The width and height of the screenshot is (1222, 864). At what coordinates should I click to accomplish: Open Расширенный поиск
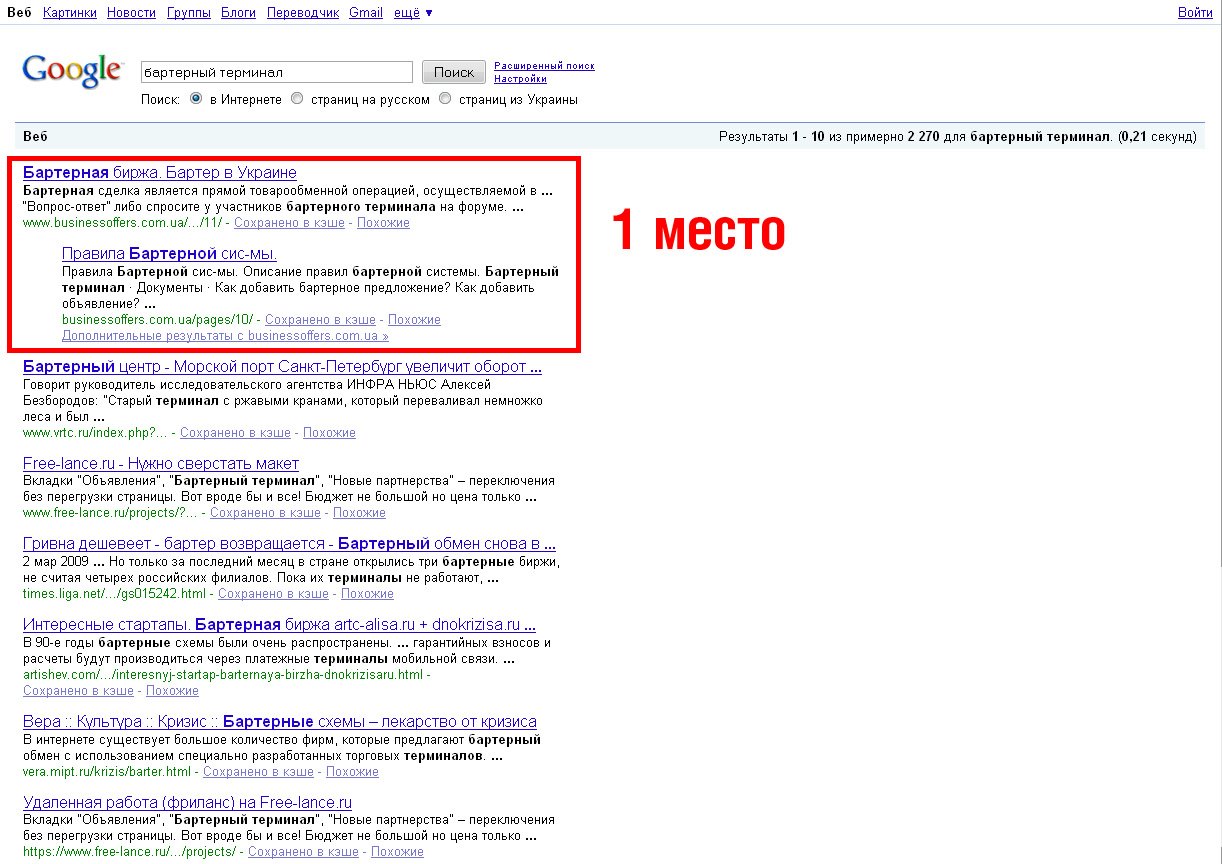pos(543,64)
